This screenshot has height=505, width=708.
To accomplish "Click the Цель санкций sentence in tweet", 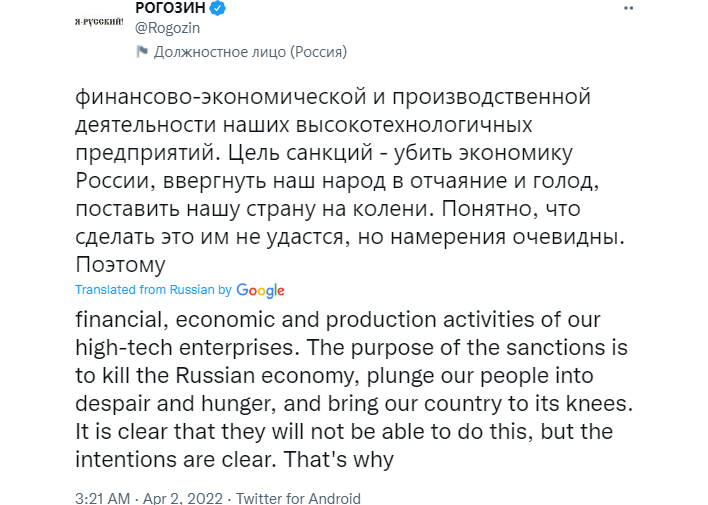I will tap(337, 181).
